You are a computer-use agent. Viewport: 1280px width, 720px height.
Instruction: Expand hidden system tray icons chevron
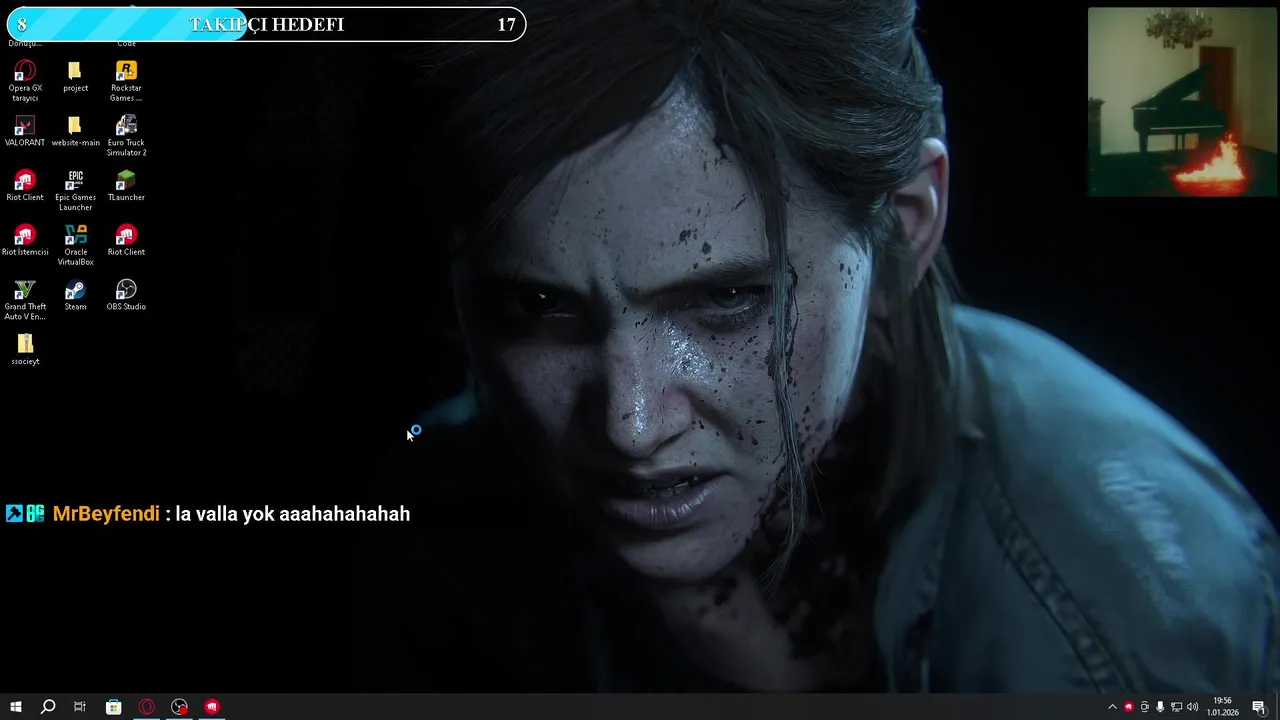1112,707
